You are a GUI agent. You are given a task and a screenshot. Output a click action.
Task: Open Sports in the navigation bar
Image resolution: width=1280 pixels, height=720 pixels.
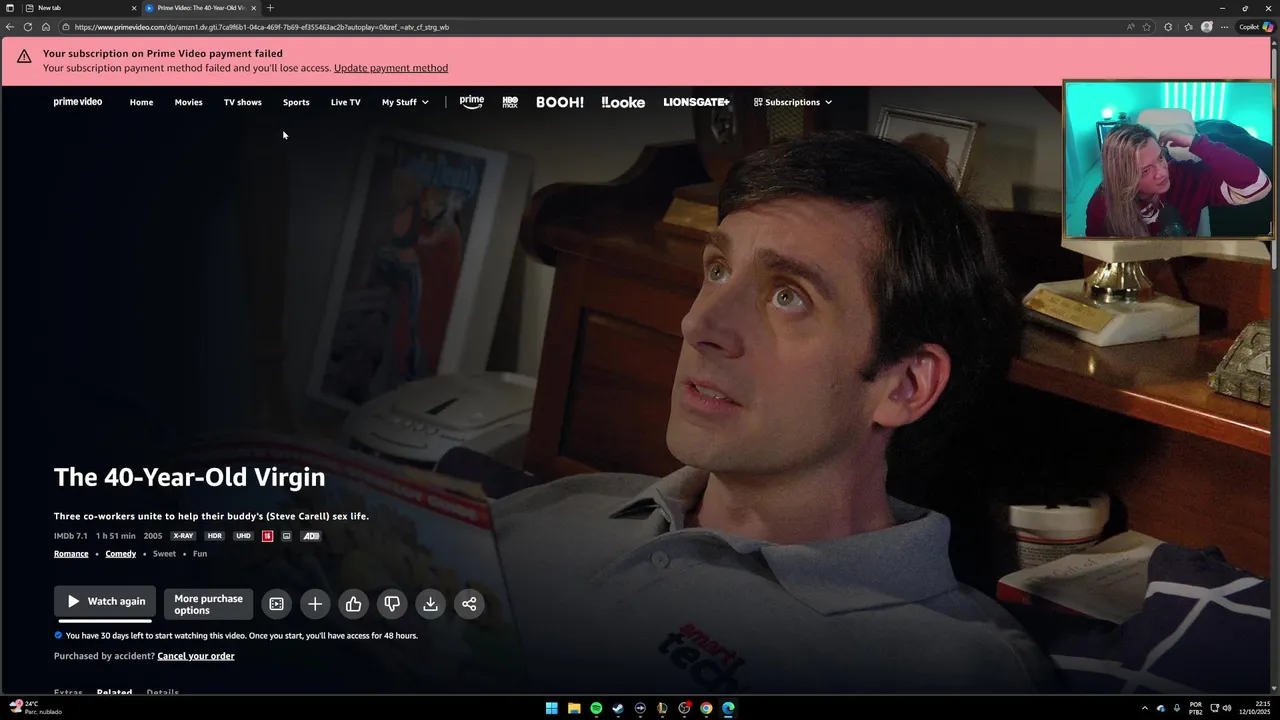point(296,102)
